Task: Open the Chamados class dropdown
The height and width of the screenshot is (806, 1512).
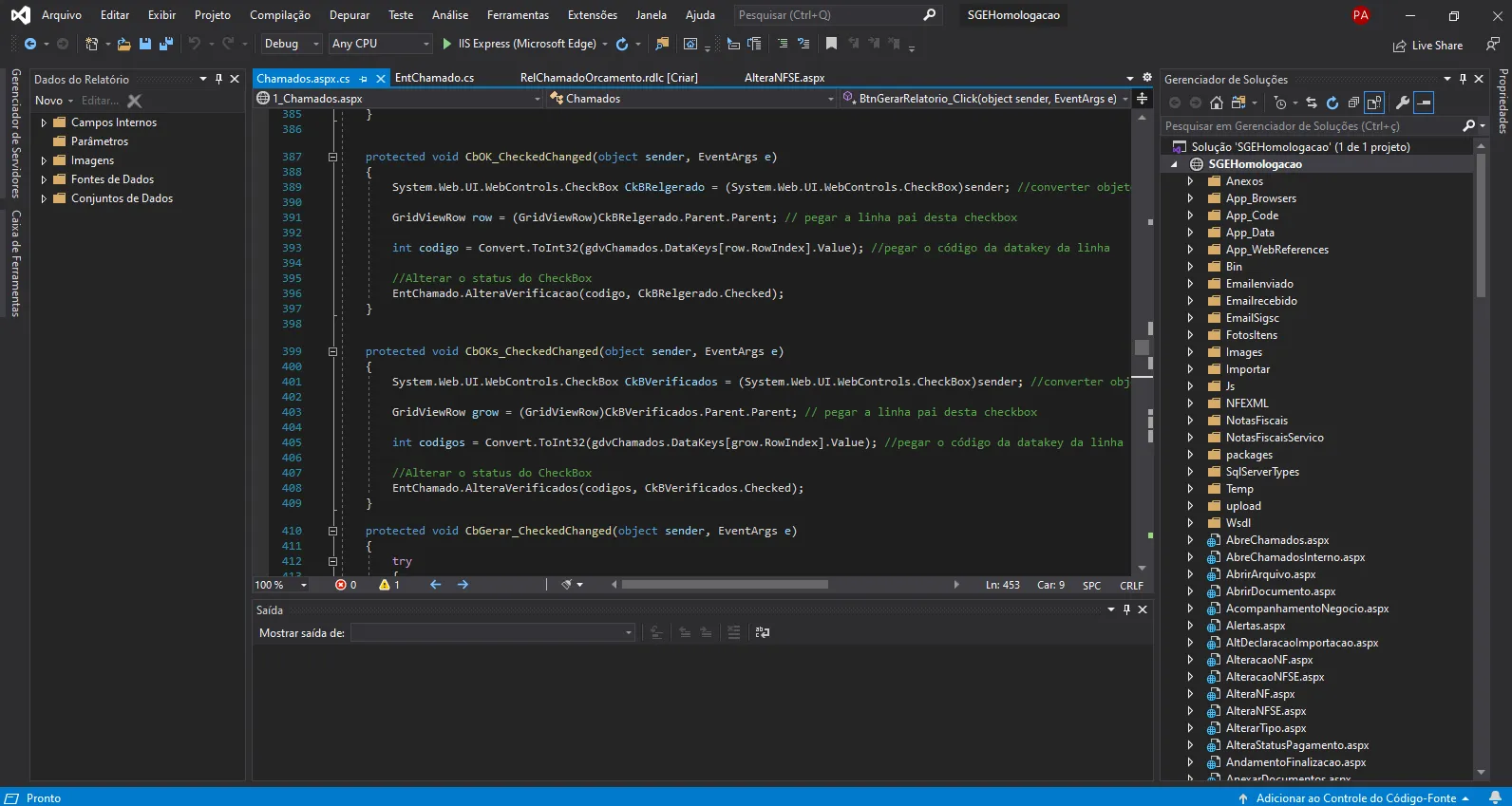Action: pos(692,99)
